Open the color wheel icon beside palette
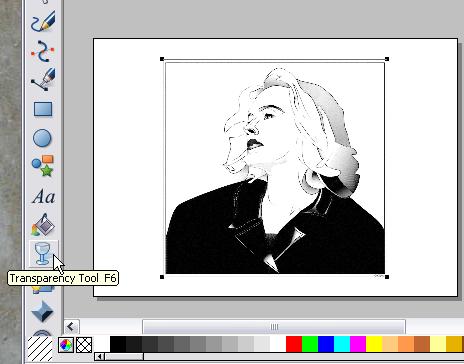This screenshot has width=464, height=364. click(x=66, y=345)
